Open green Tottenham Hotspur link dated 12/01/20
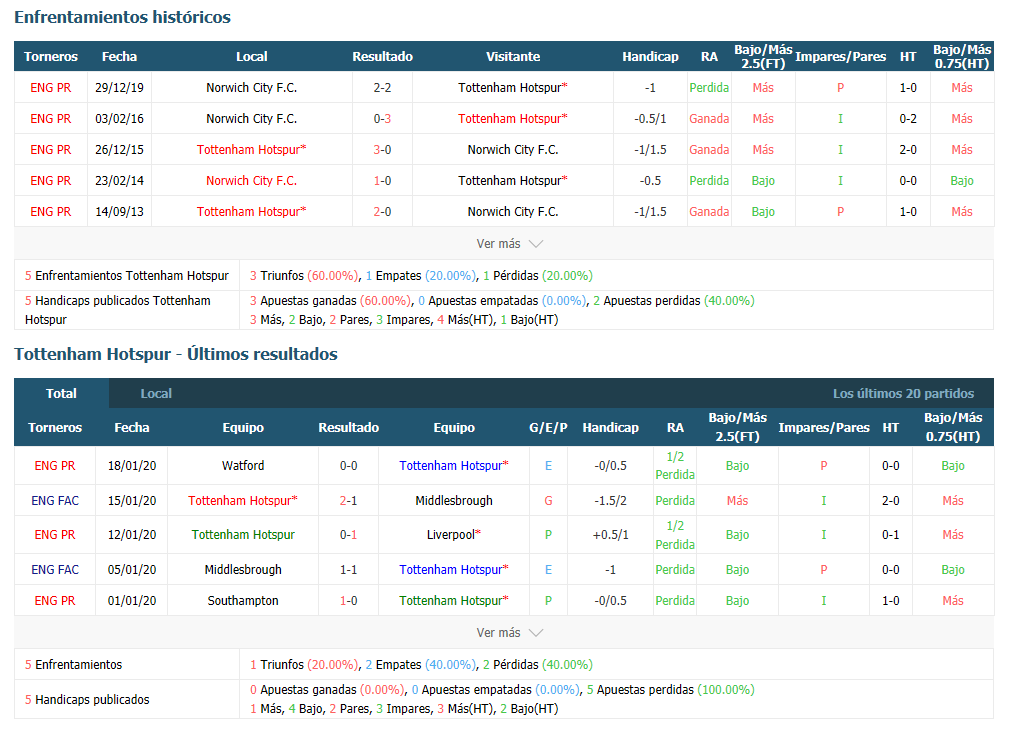Viewport: 1012px width, 730px height. click(x=243, y=534)
